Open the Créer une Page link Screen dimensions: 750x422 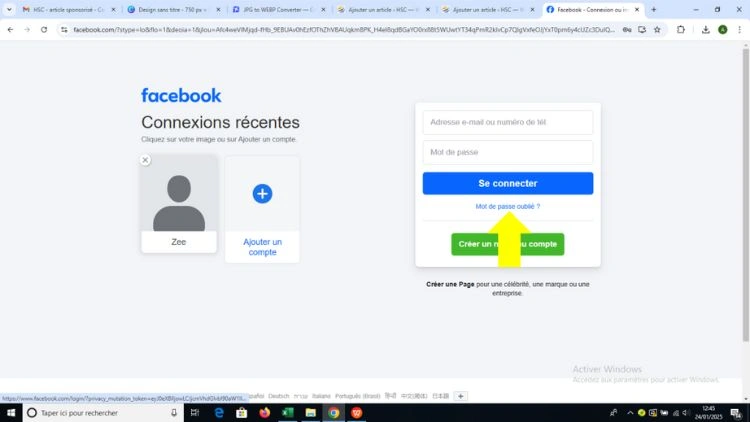click(450, 284)
